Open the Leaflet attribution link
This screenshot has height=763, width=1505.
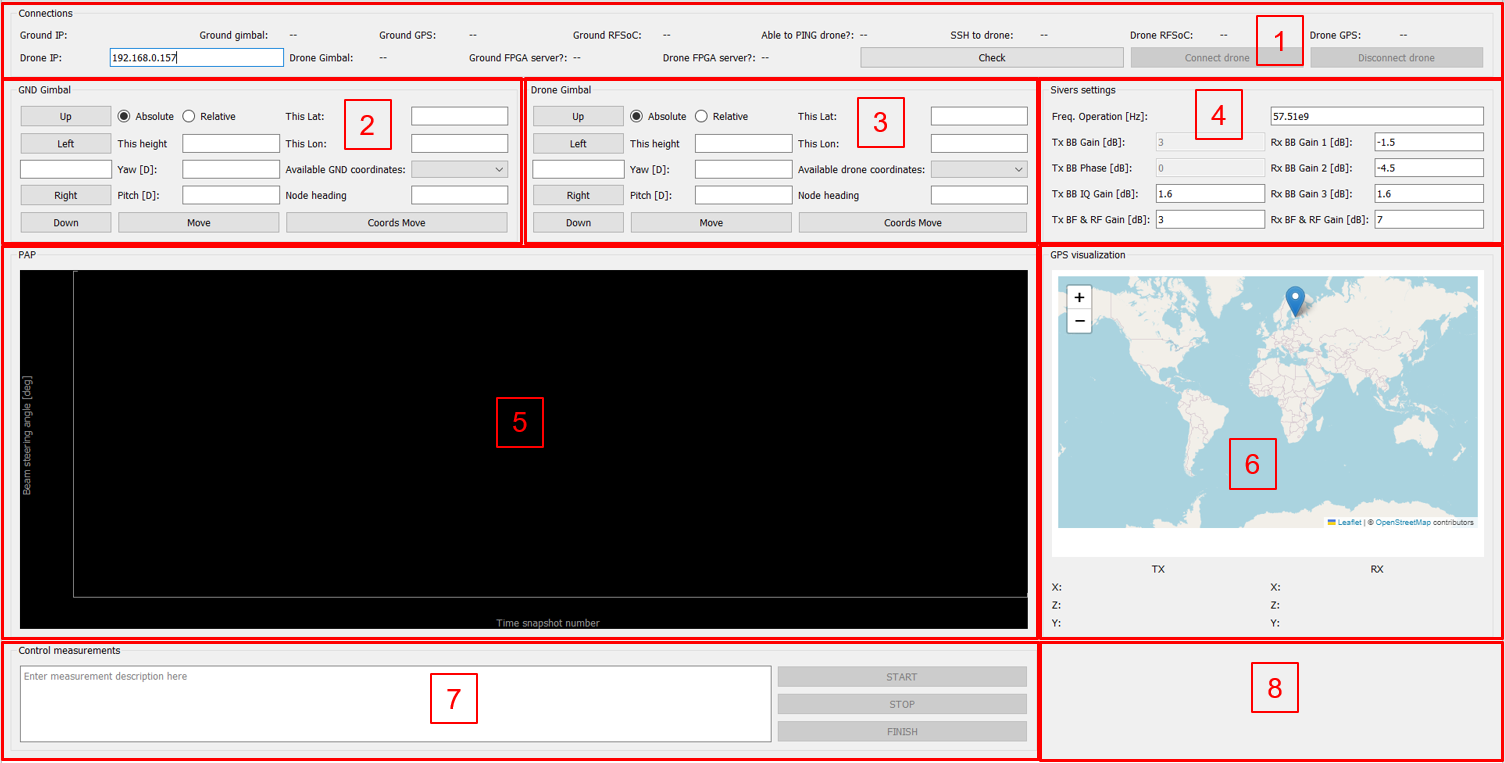[x=1349, y=522]
